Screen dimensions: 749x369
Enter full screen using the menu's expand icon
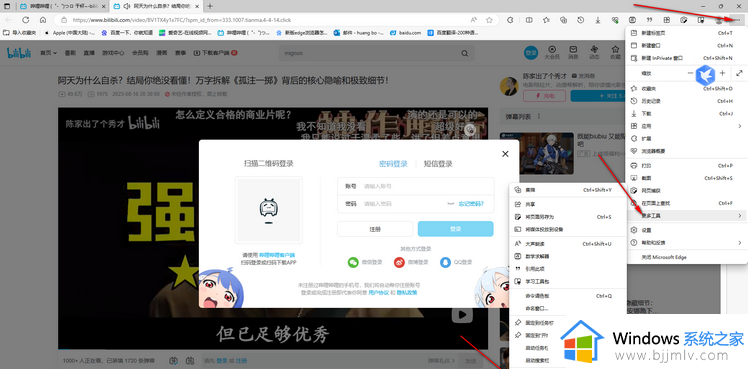click(739, 73)
